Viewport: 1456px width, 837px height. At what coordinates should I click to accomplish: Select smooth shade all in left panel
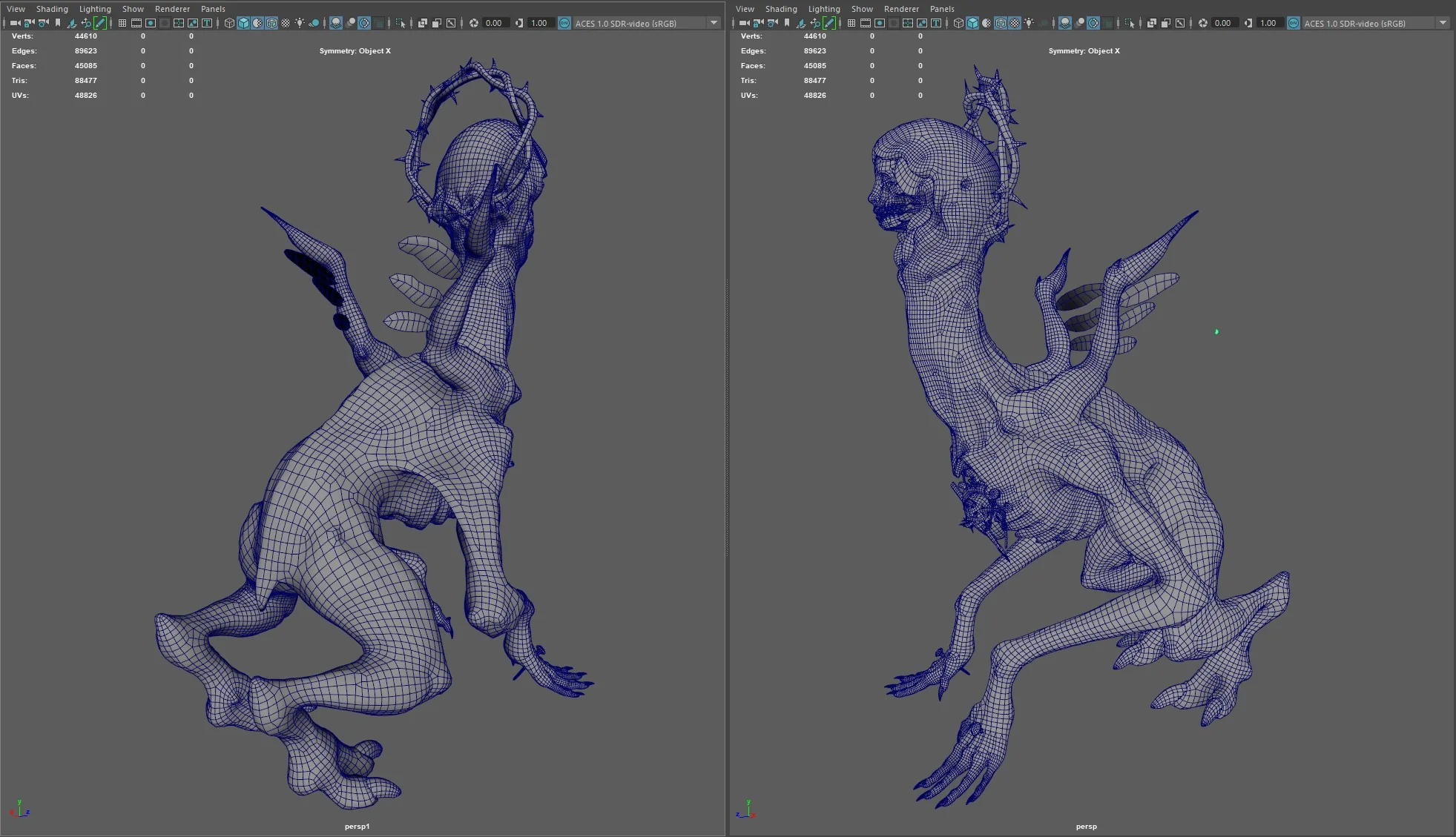click(243, 23)
